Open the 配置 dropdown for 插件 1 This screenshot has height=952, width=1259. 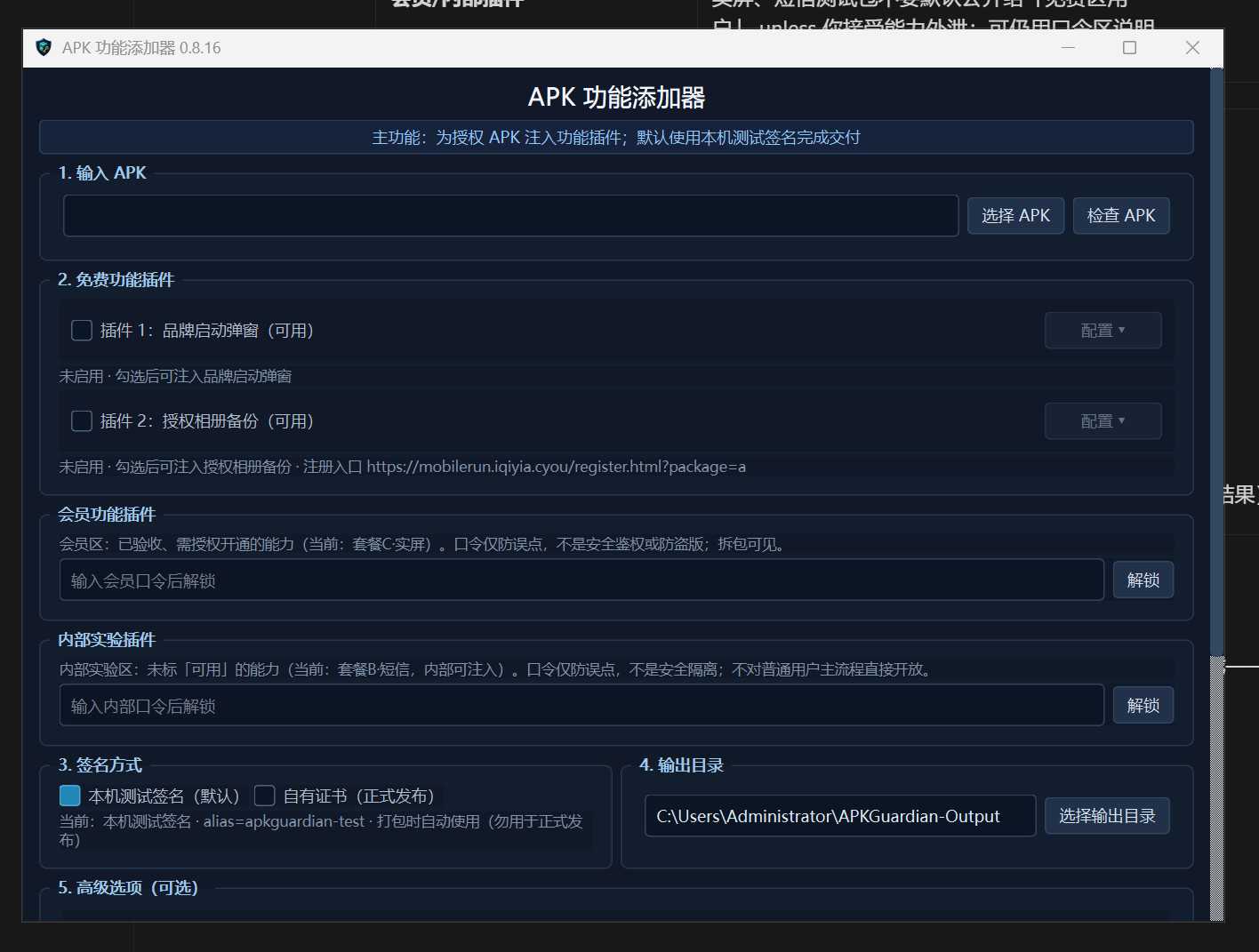click(x=1103, y=331)
